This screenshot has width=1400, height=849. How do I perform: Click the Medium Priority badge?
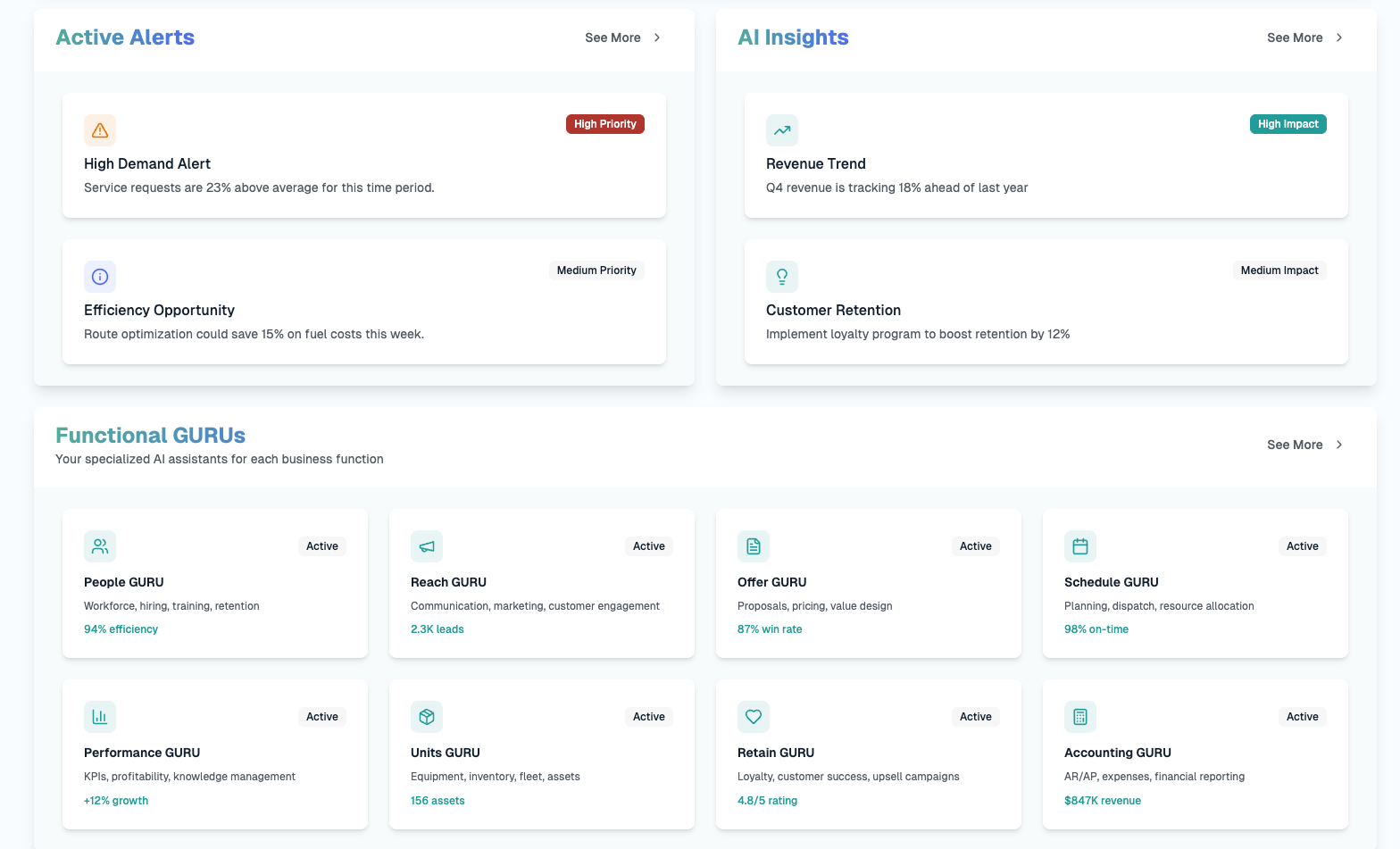pyautogui.click(x=596, y=271)
